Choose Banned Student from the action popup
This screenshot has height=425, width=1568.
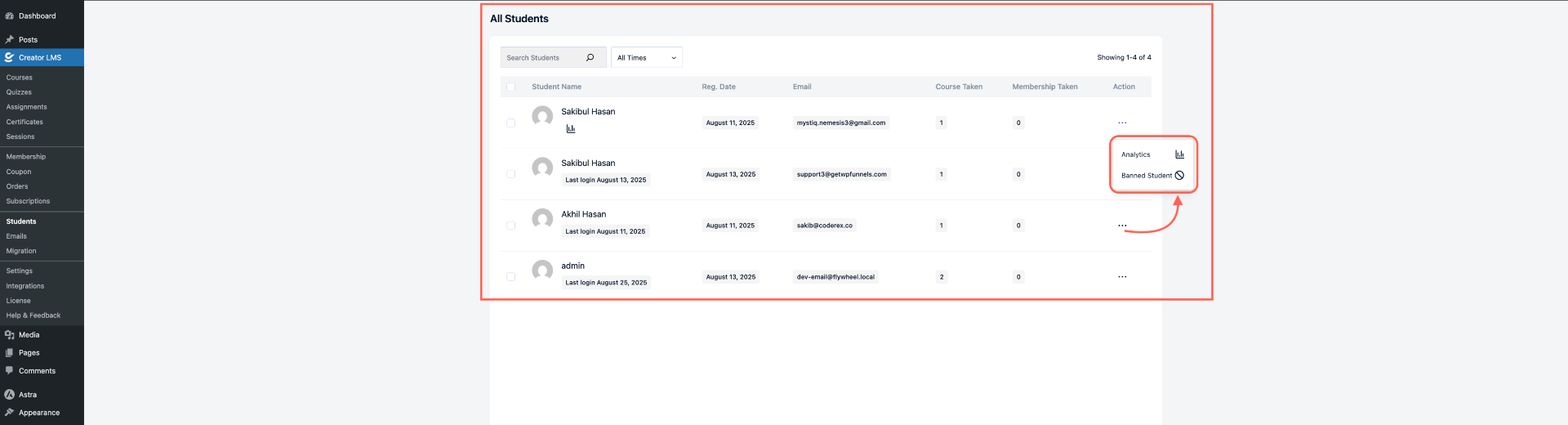click(1146, 176)
